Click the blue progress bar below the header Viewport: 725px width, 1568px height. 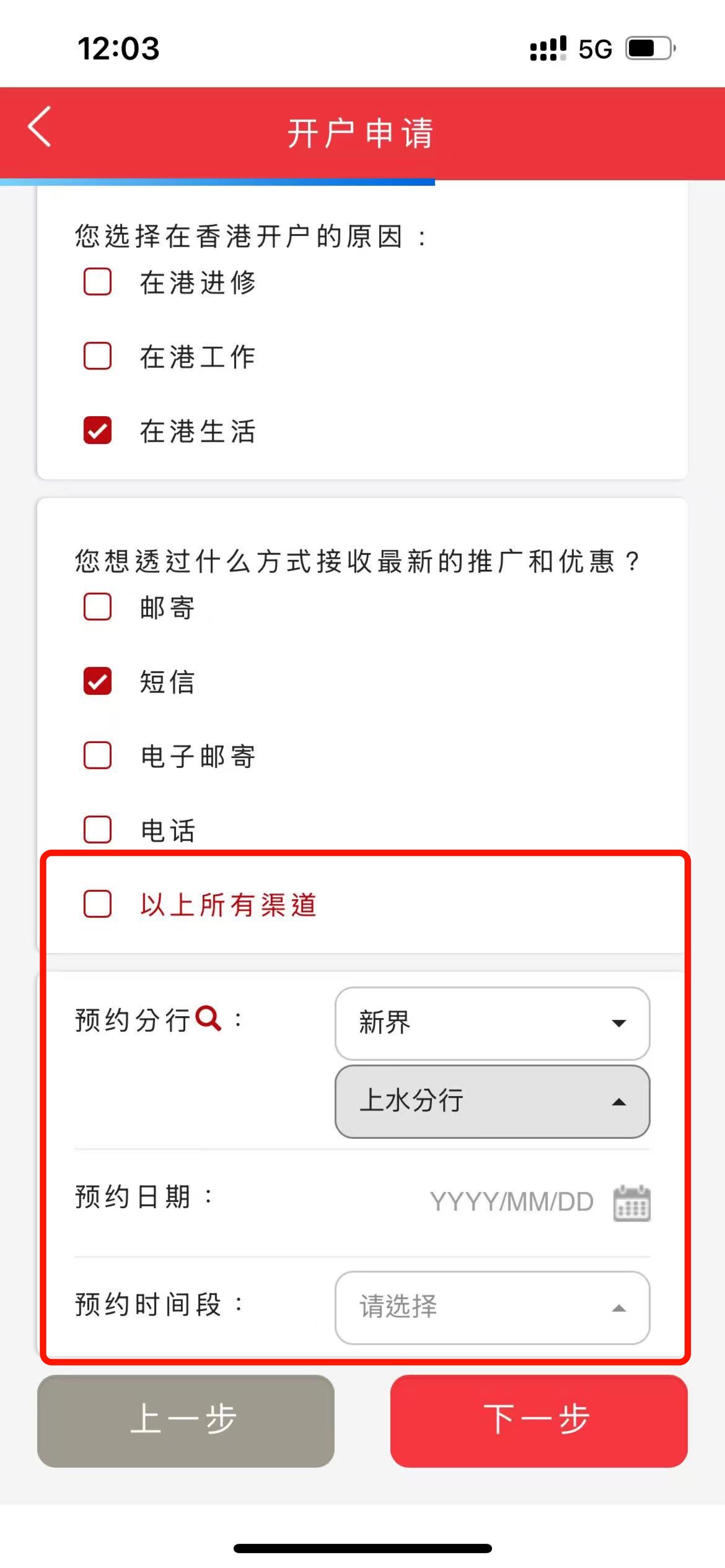(217, 182)
